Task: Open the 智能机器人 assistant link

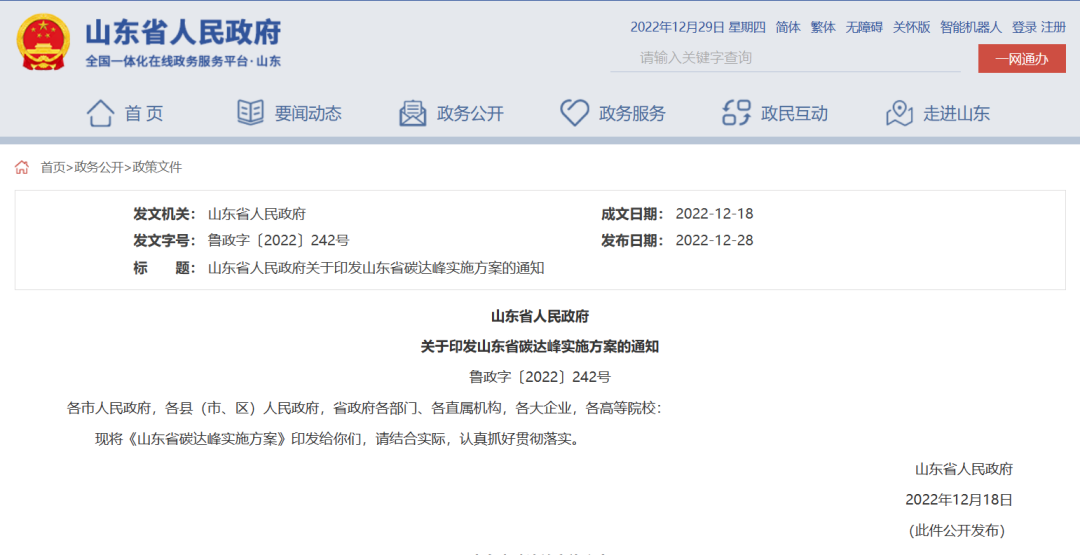Action: pyautogui.click(x=971, y=28)
